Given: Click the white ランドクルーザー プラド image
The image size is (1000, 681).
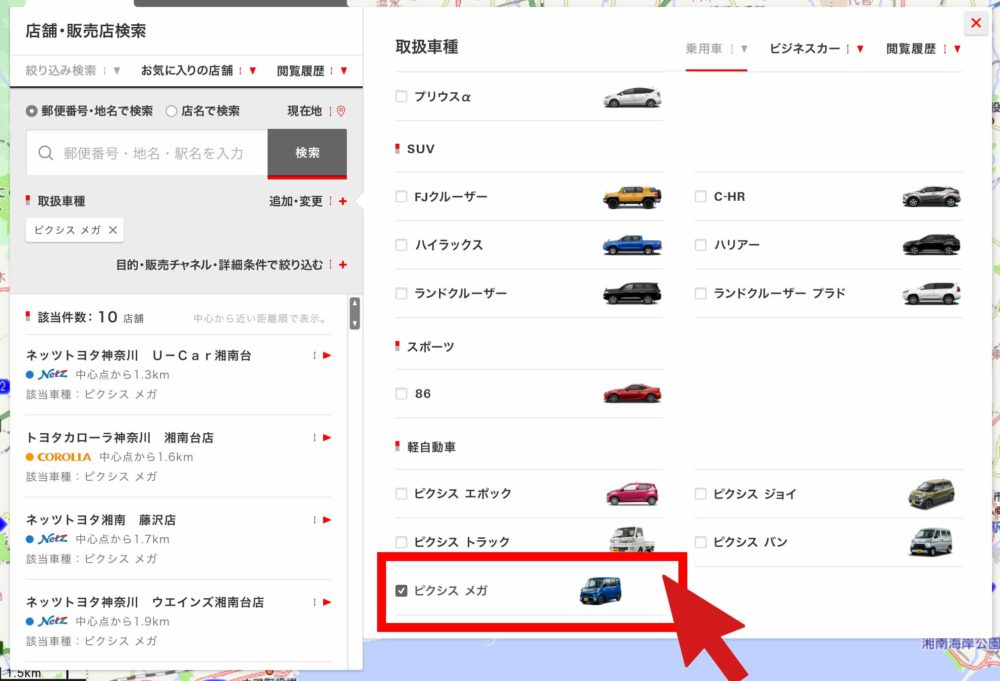Looking at the screenshot, I should [931, 293].
